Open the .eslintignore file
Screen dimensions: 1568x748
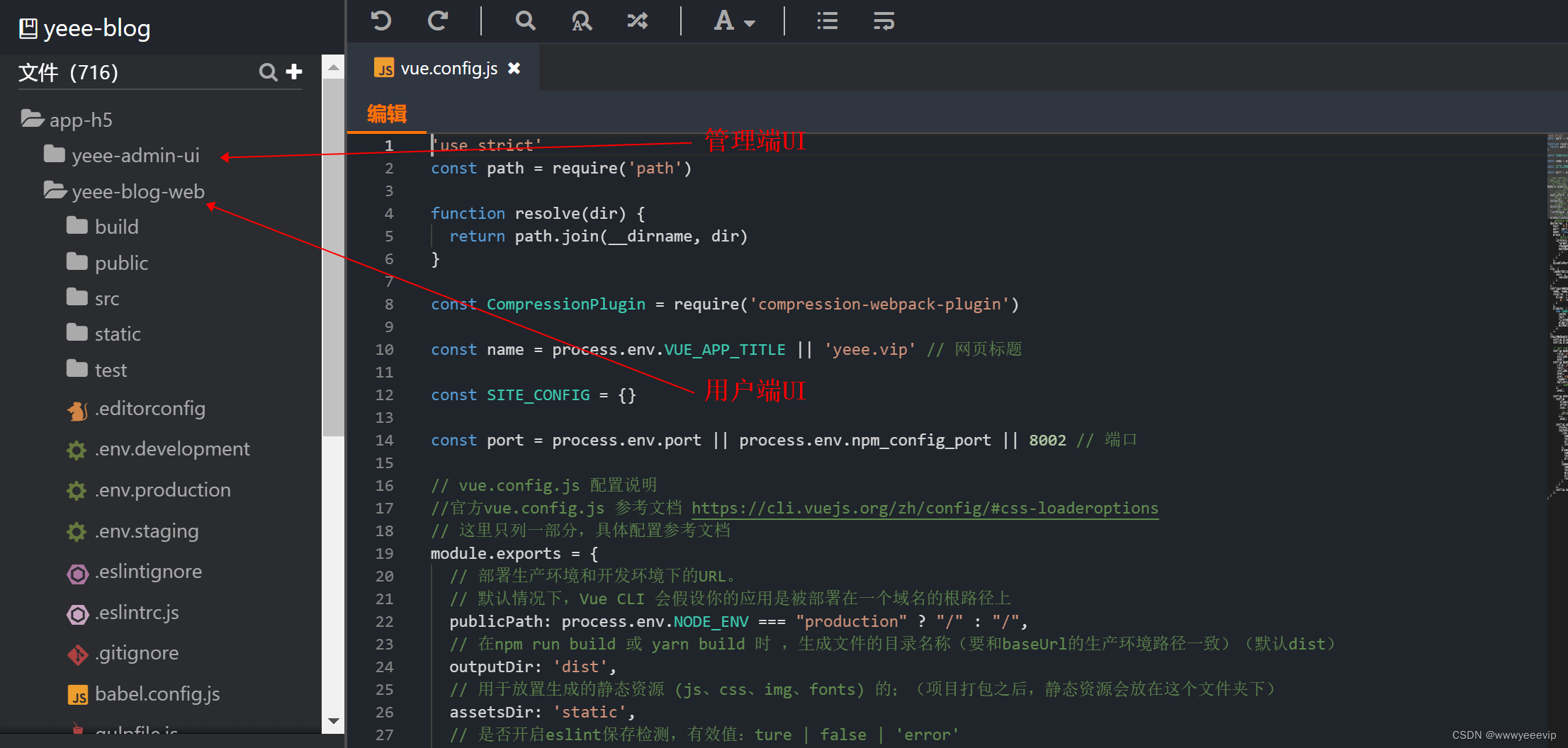click(135, 572)
